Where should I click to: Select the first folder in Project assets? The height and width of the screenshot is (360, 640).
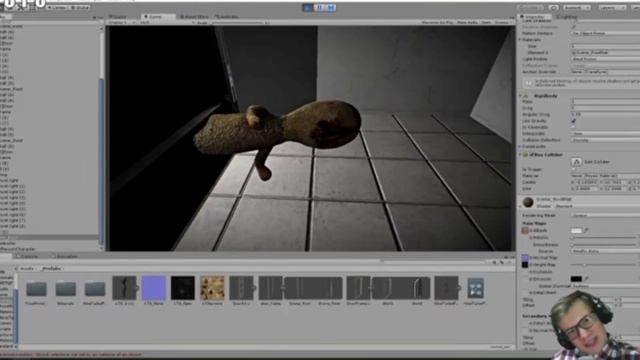tap(36, 289)
